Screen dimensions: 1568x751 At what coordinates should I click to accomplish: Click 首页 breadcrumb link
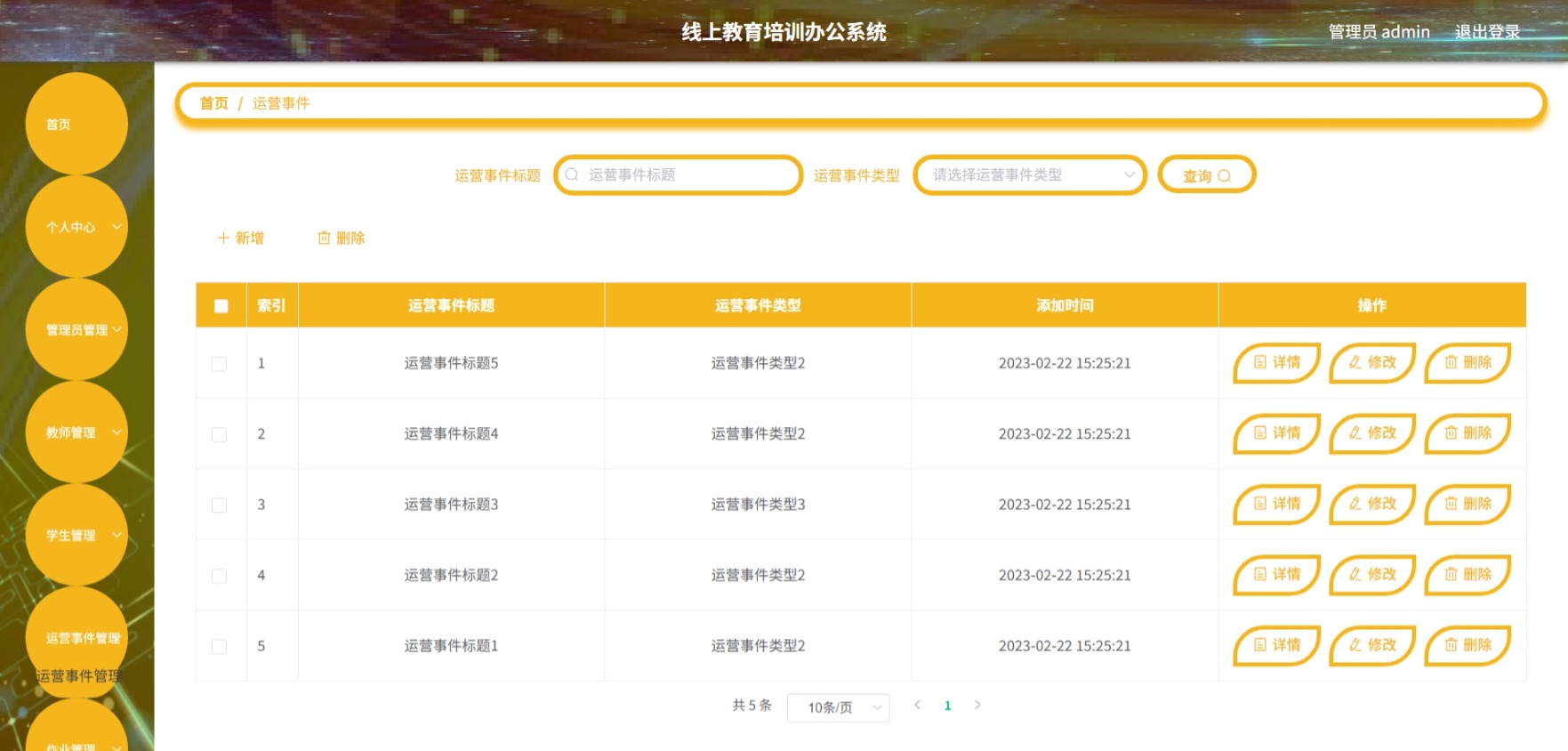coord(213,103)
